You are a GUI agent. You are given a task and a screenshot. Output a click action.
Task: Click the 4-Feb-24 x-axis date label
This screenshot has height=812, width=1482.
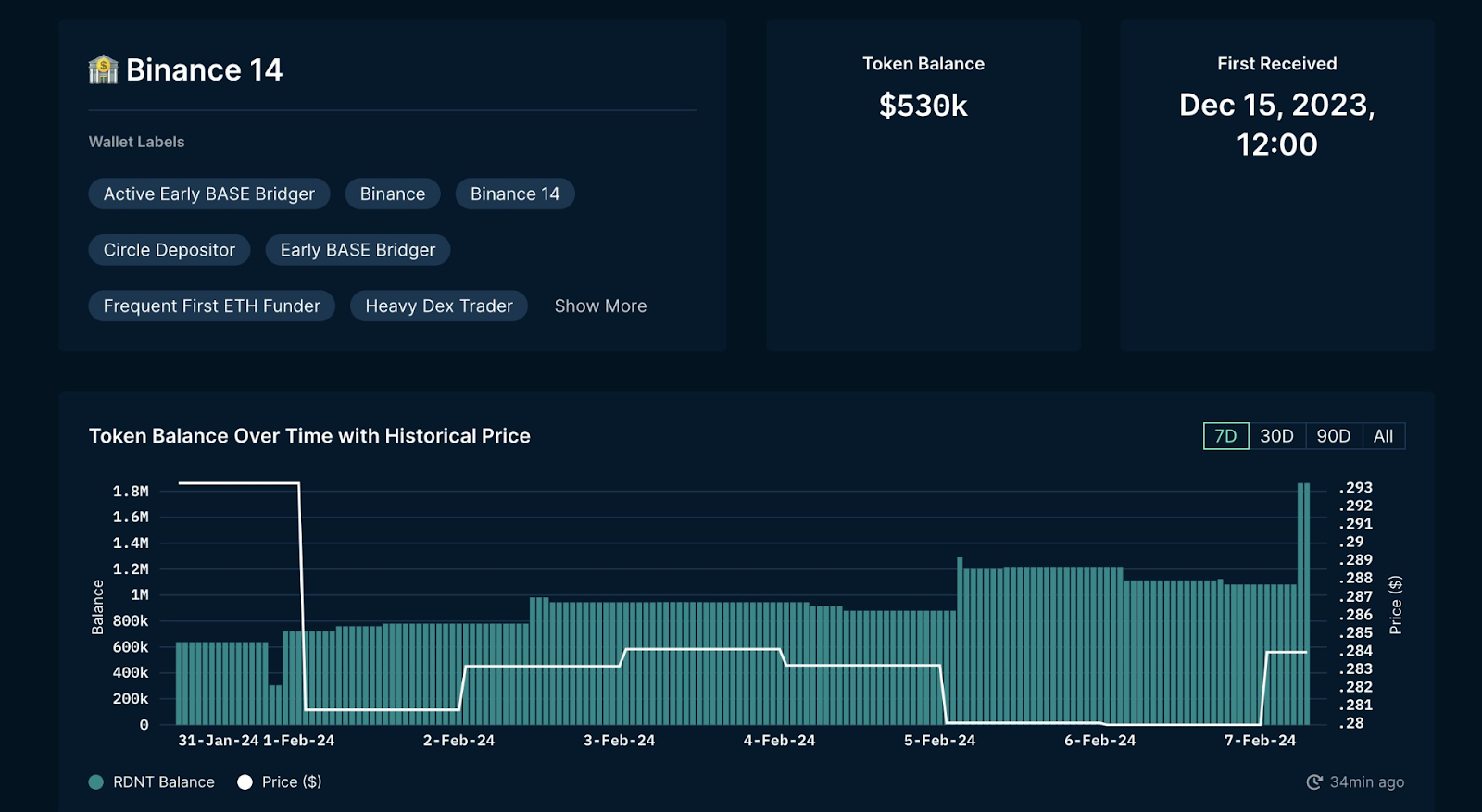pyautogui.click(x=779, y=741)
